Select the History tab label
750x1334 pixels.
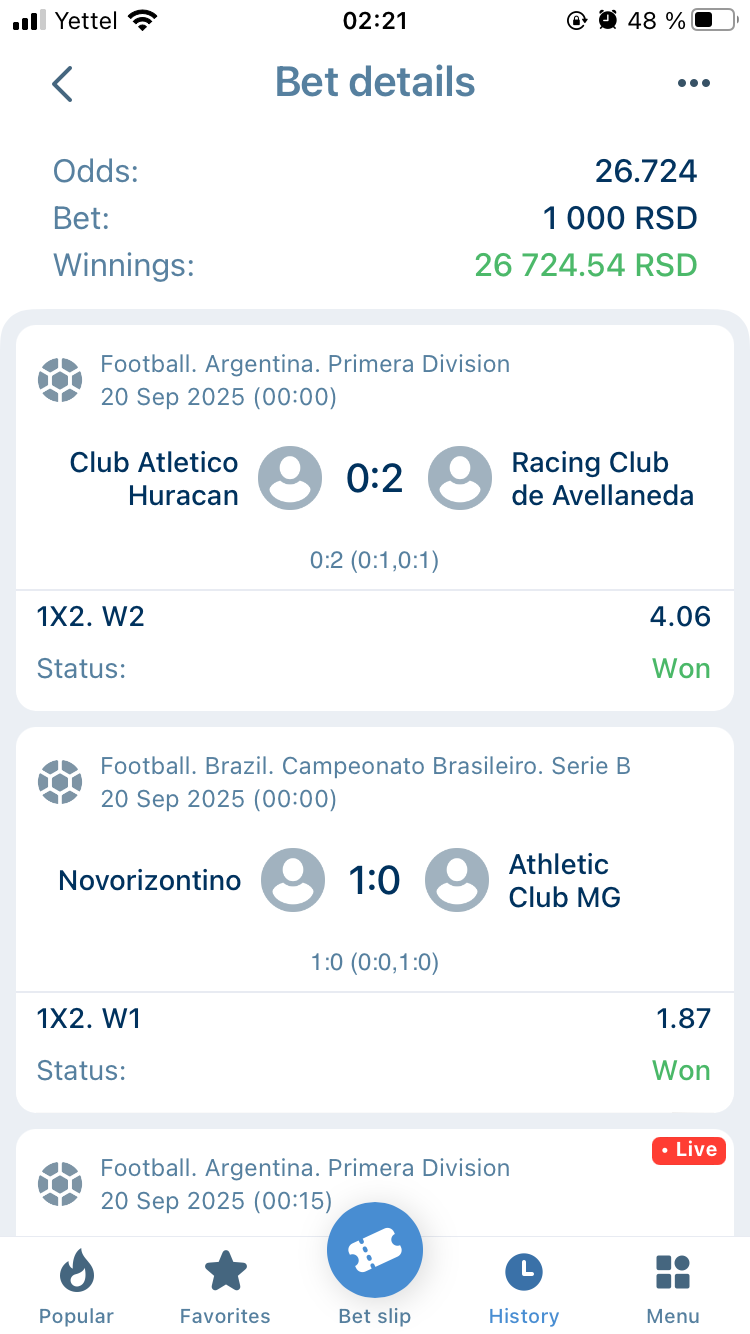524,1316
